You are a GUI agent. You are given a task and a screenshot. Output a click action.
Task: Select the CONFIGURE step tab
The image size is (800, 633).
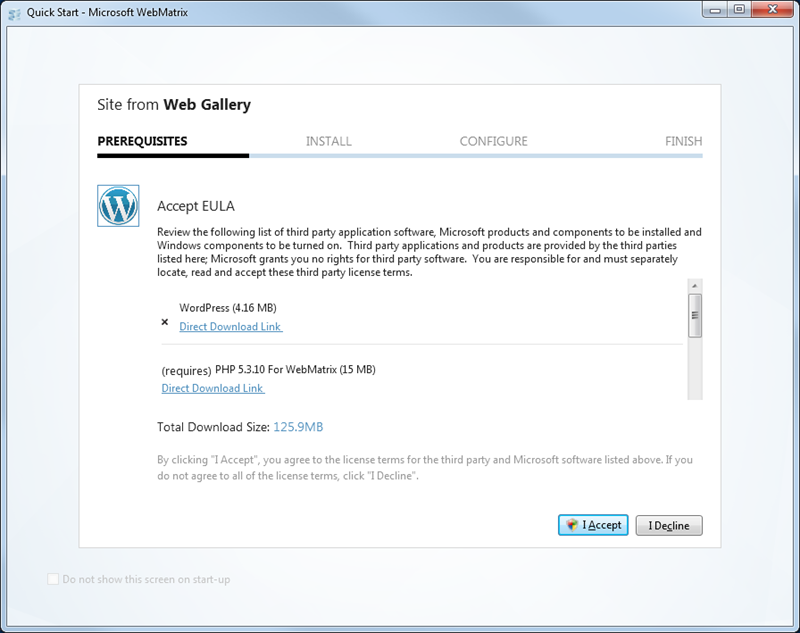[493, 141]
